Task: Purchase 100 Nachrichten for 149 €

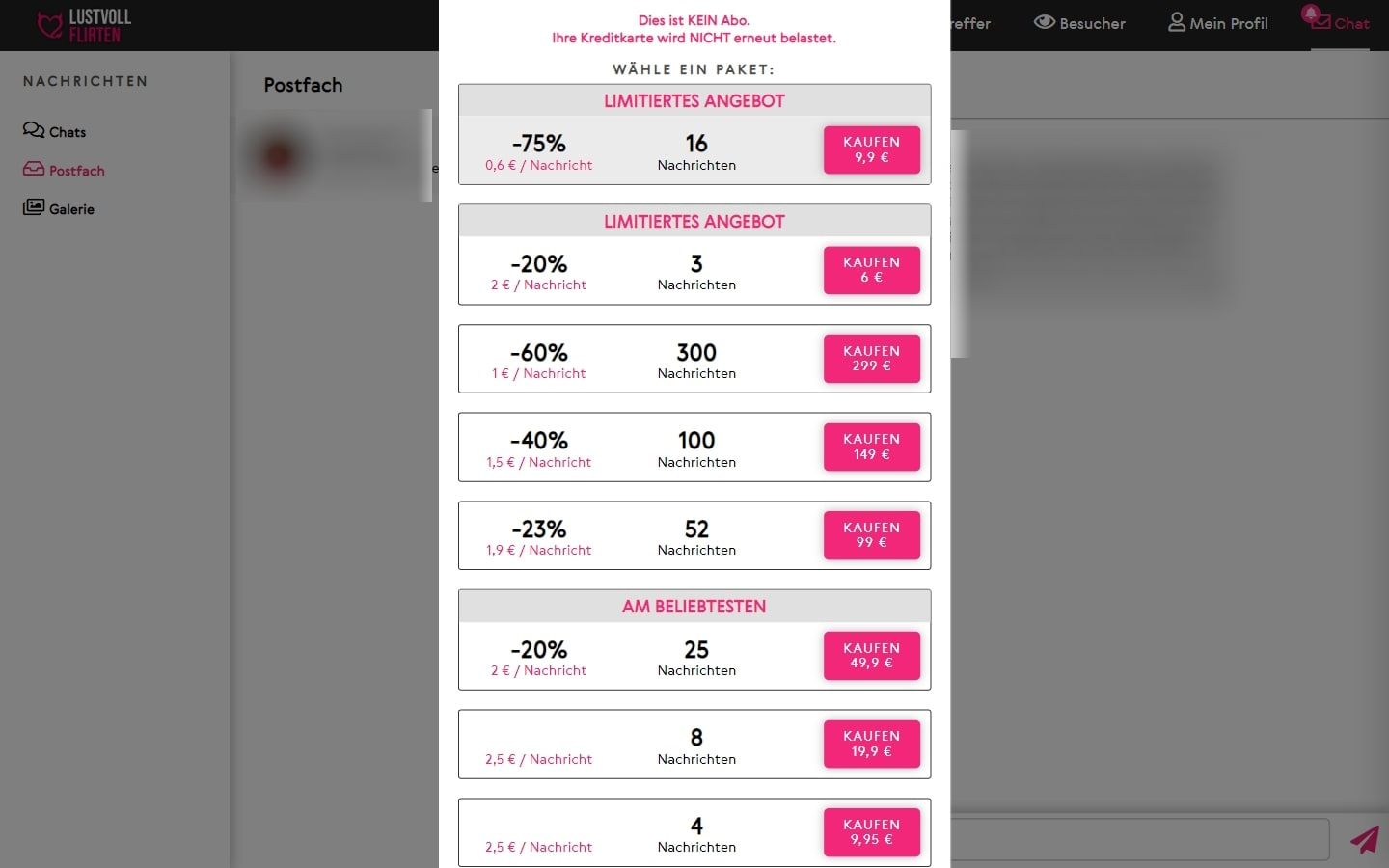Action: click(x=871, y=447)
